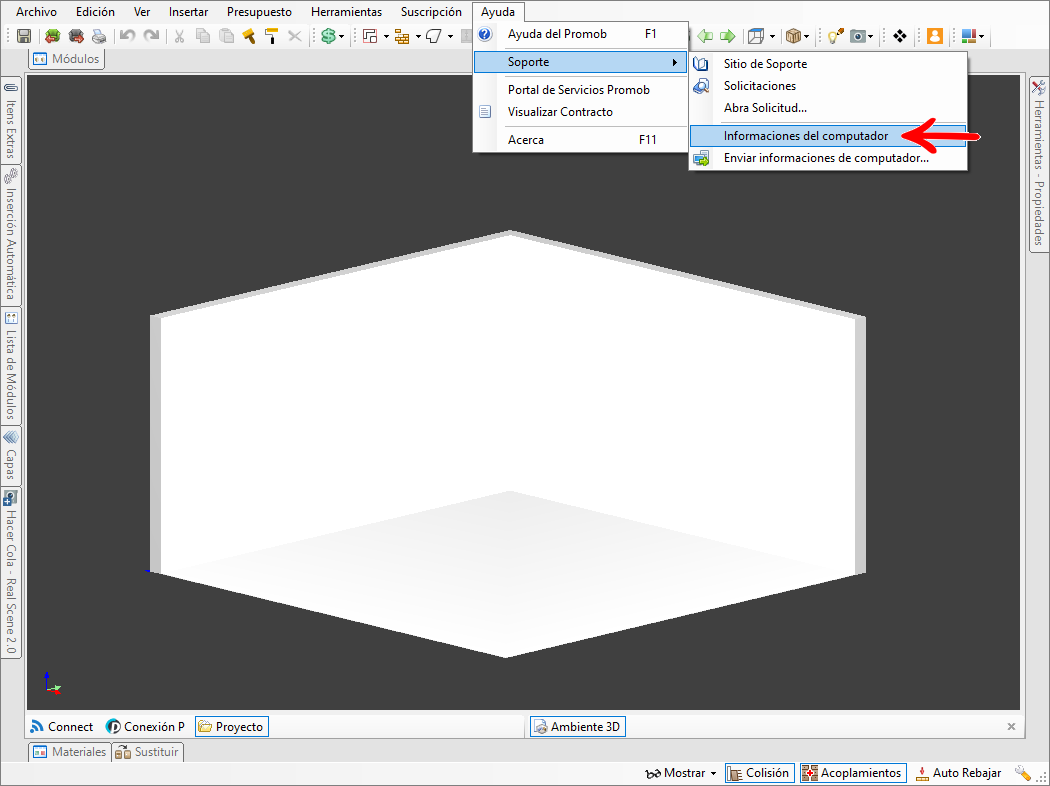Expand the white shape tool dropdown arrow

[450, 36]
